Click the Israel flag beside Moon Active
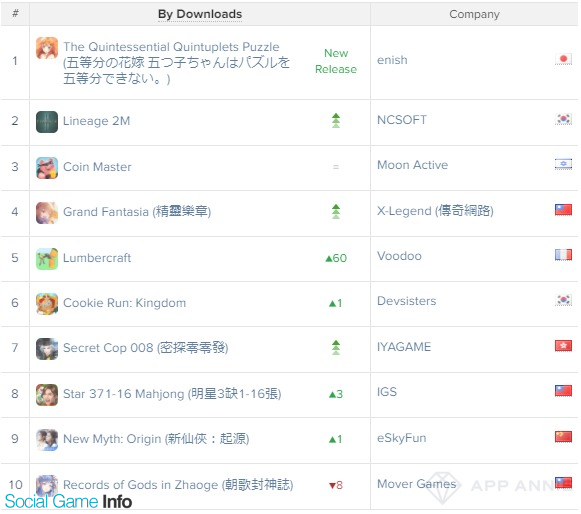This screenshot has width=581, height=514. tap(563, 164)
